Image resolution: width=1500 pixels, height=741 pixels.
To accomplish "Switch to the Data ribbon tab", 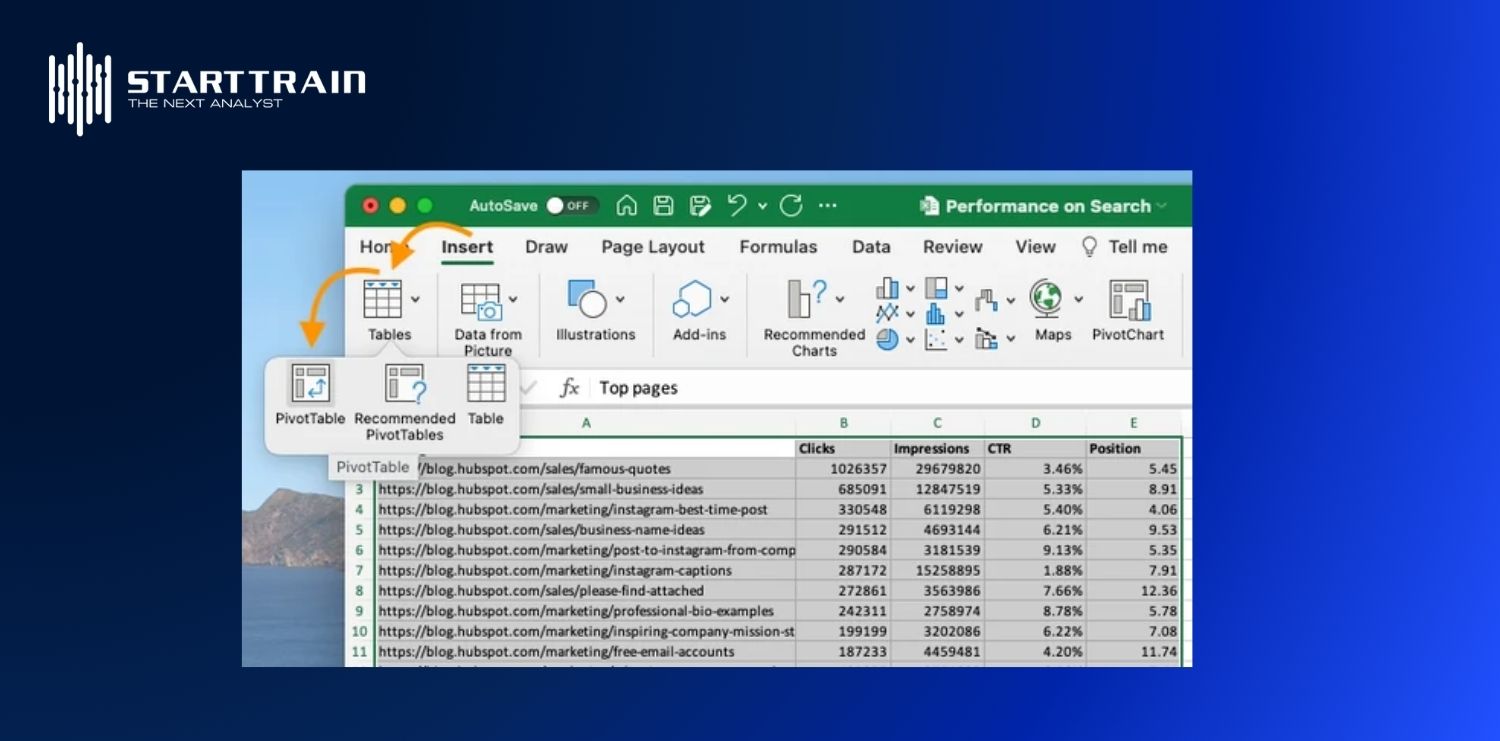I will point(870,247).
